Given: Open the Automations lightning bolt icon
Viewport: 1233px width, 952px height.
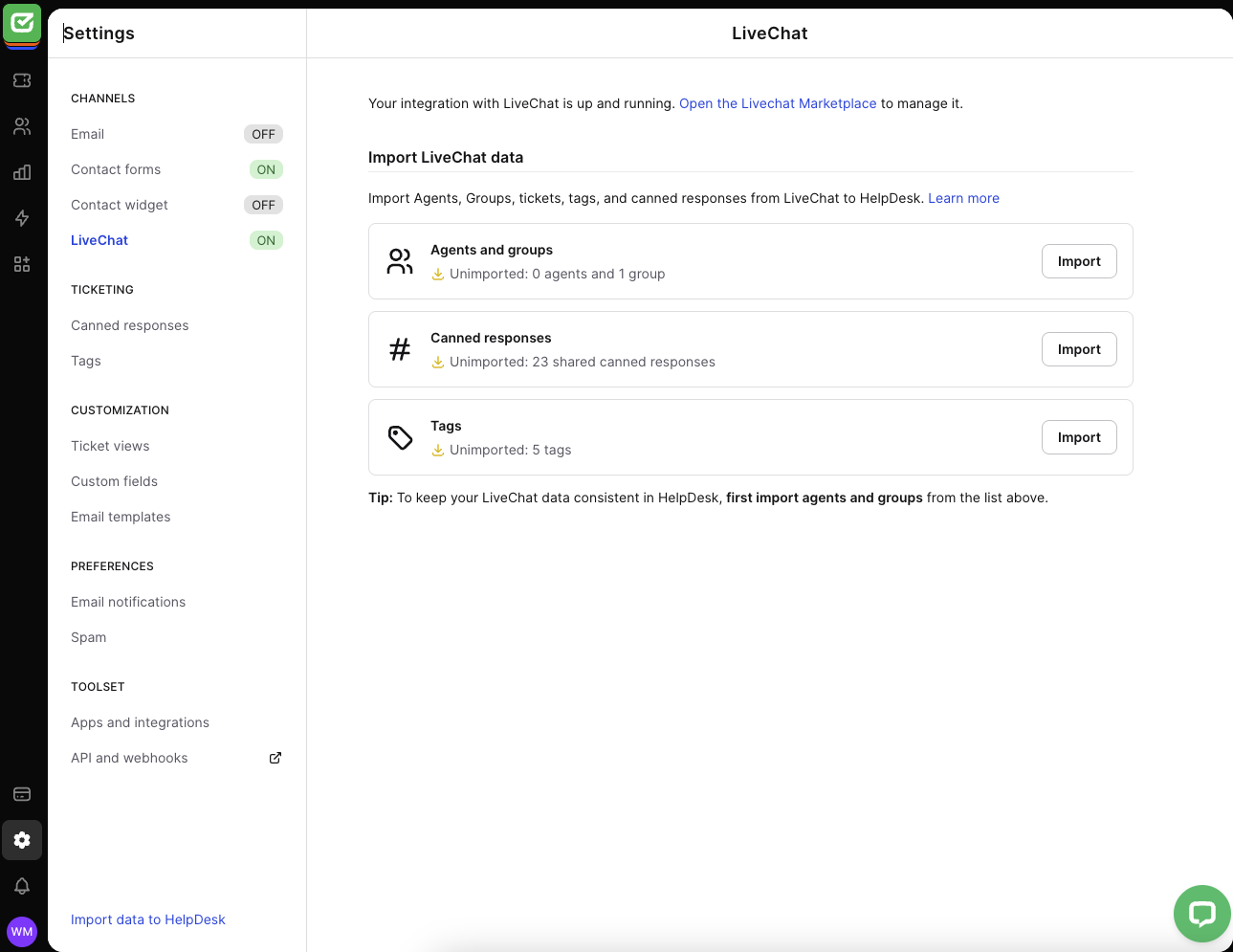Looking at the screenshot, I should pyautogui.click(x=22, y=218).
